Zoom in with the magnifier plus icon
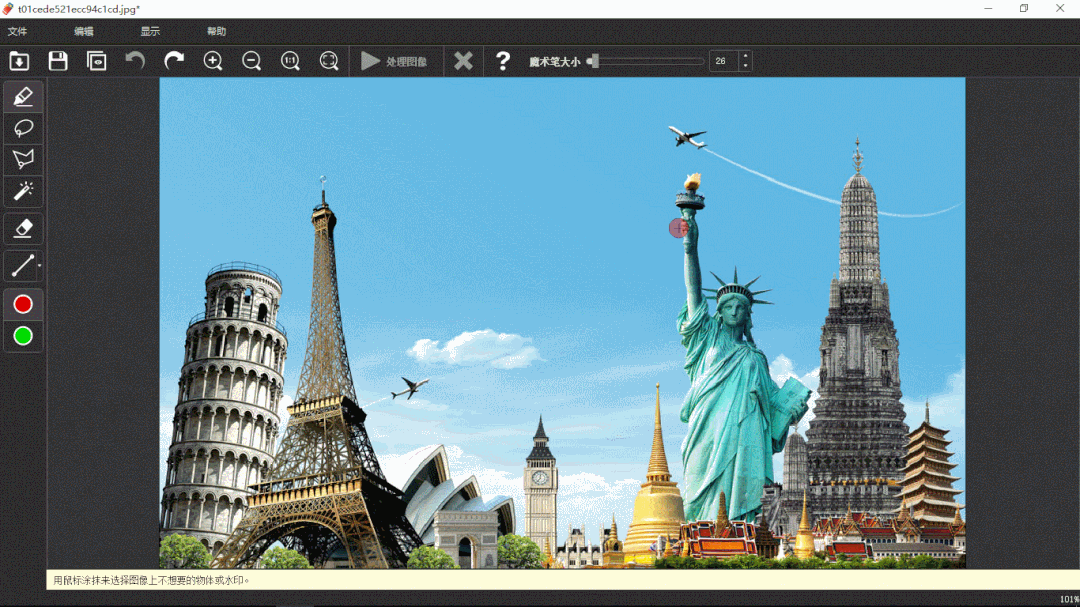The width and height of the screenshot is (1080, 607). point(213,61)
